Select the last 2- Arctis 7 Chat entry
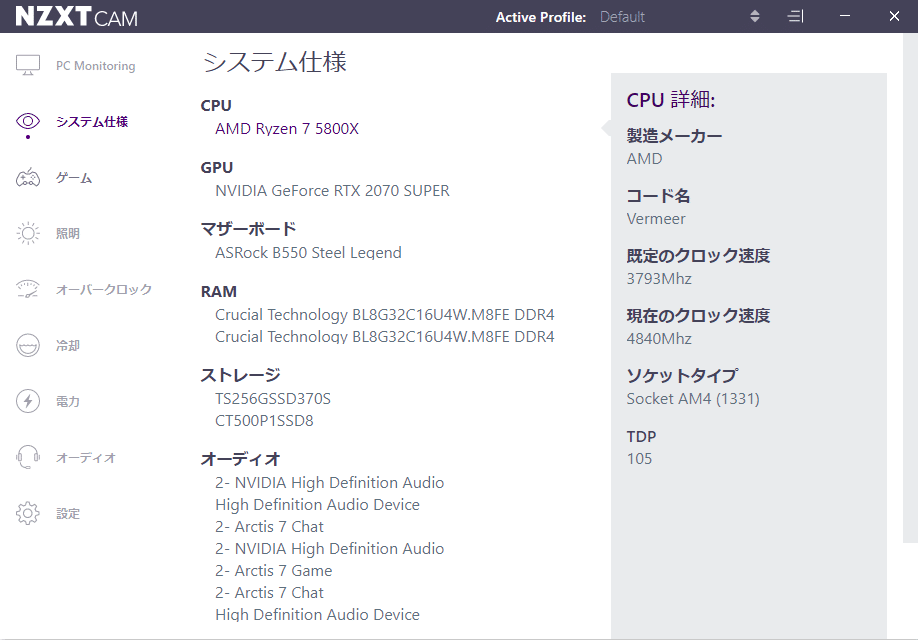This screenshot has height=640, width=918. [269, 593]
